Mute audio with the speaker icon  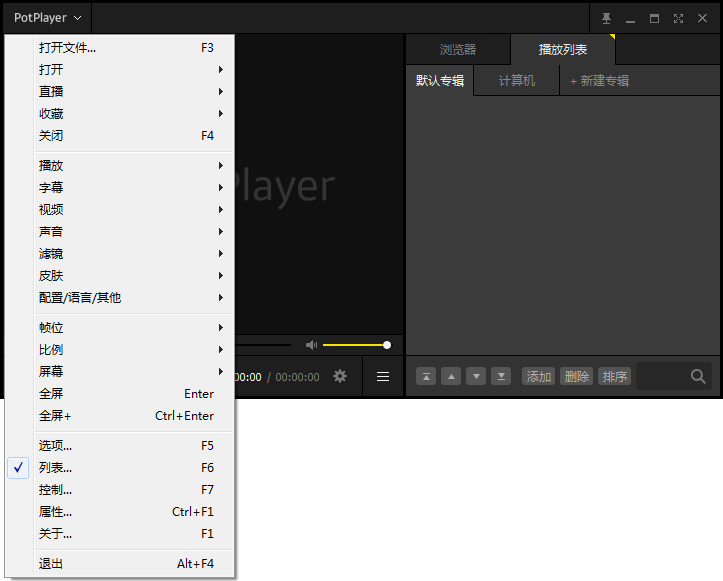[311, 345]
